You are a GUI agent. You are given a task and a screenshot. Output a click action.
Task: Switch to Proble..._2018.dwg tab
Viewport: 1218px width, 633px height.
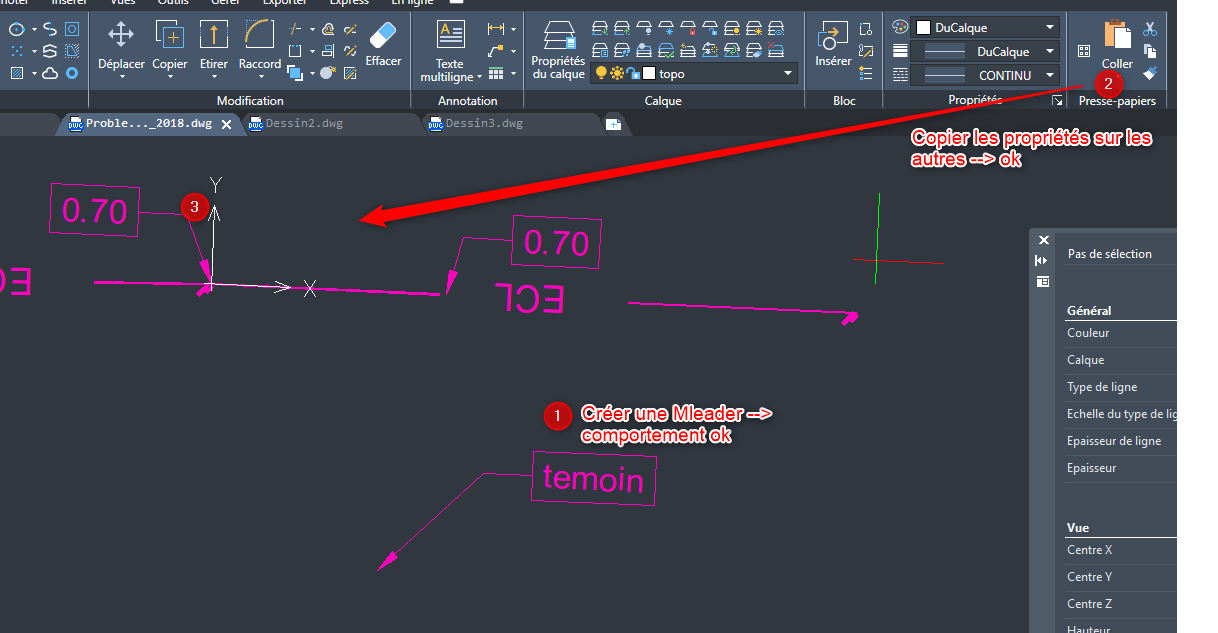[149, 124]
